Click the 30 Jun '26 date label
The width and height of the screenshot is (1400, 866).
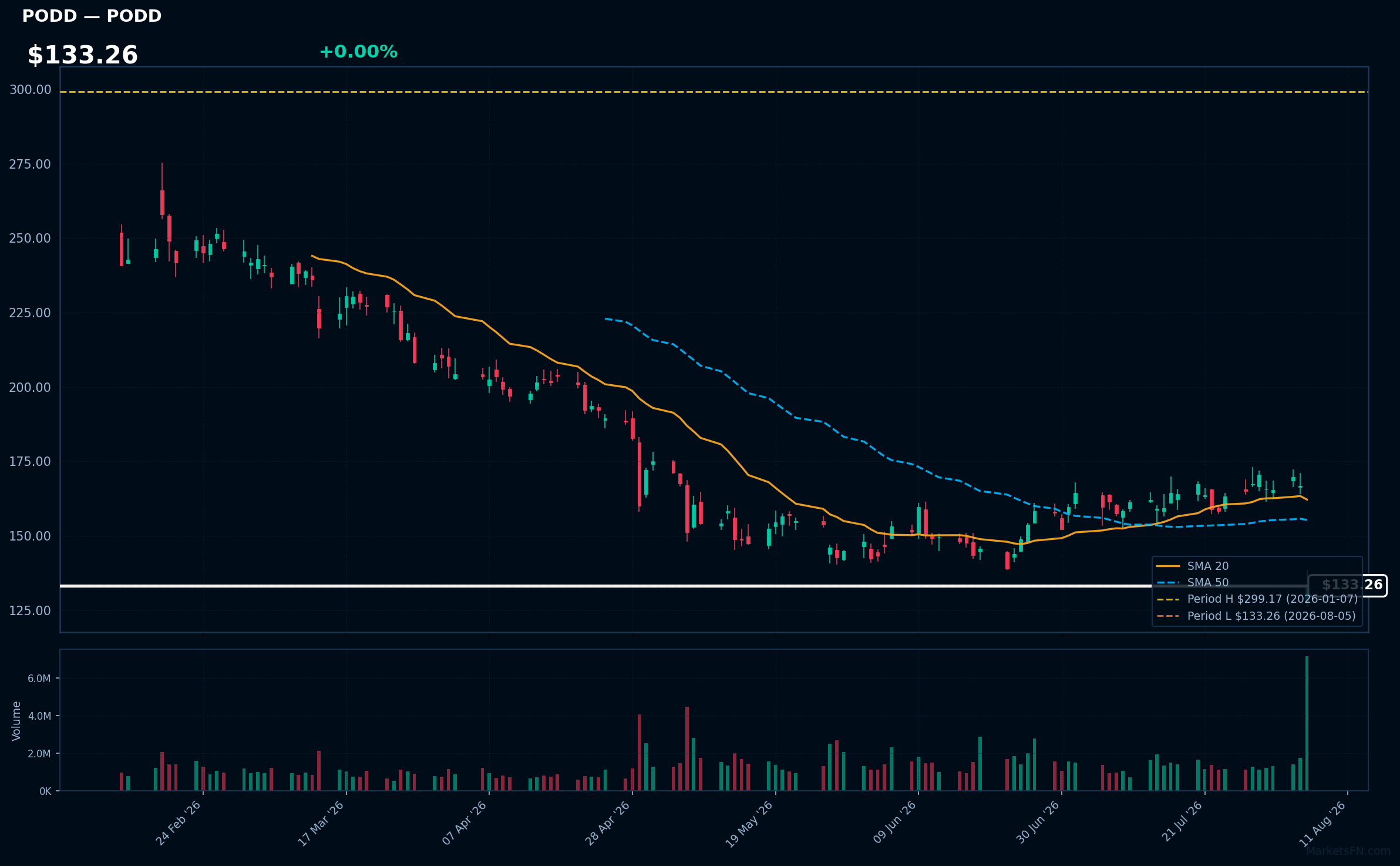1037,823
